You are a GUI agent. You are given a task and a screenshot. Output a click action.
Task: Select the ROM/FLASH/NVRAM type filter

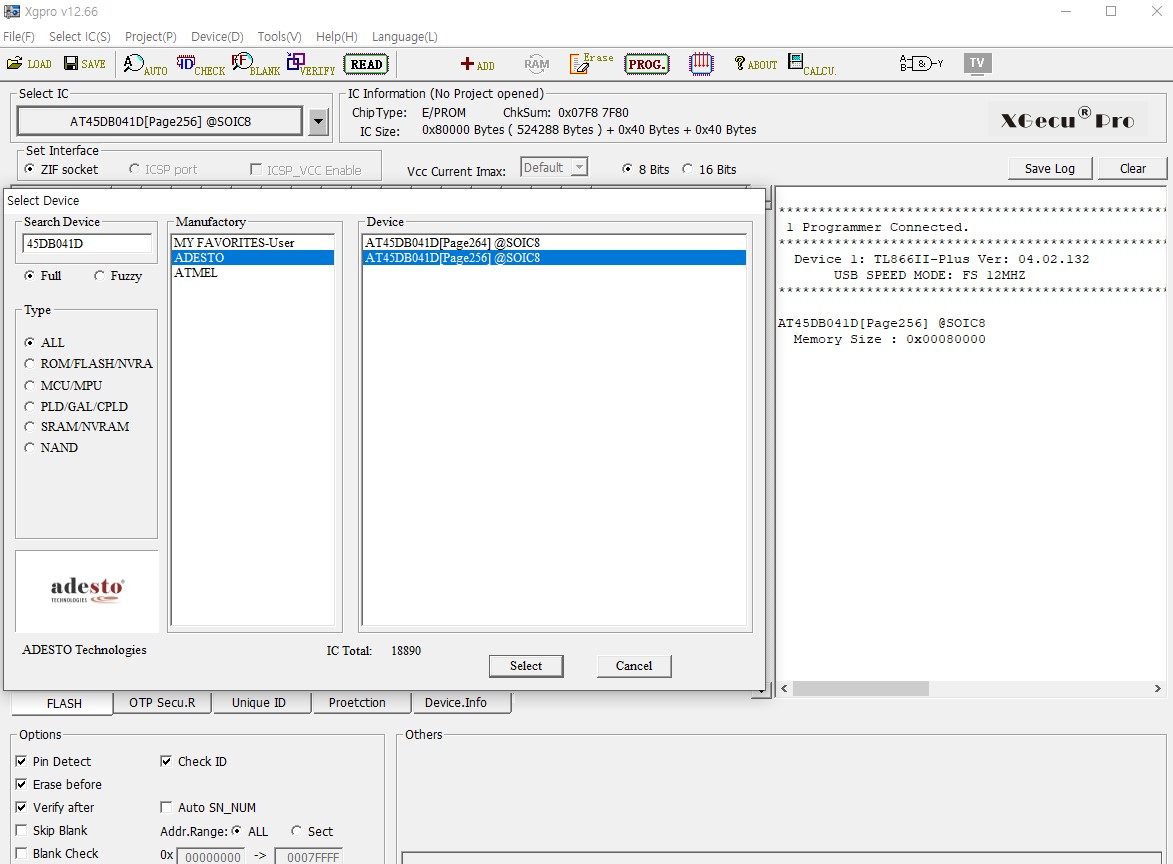[30, 364]
